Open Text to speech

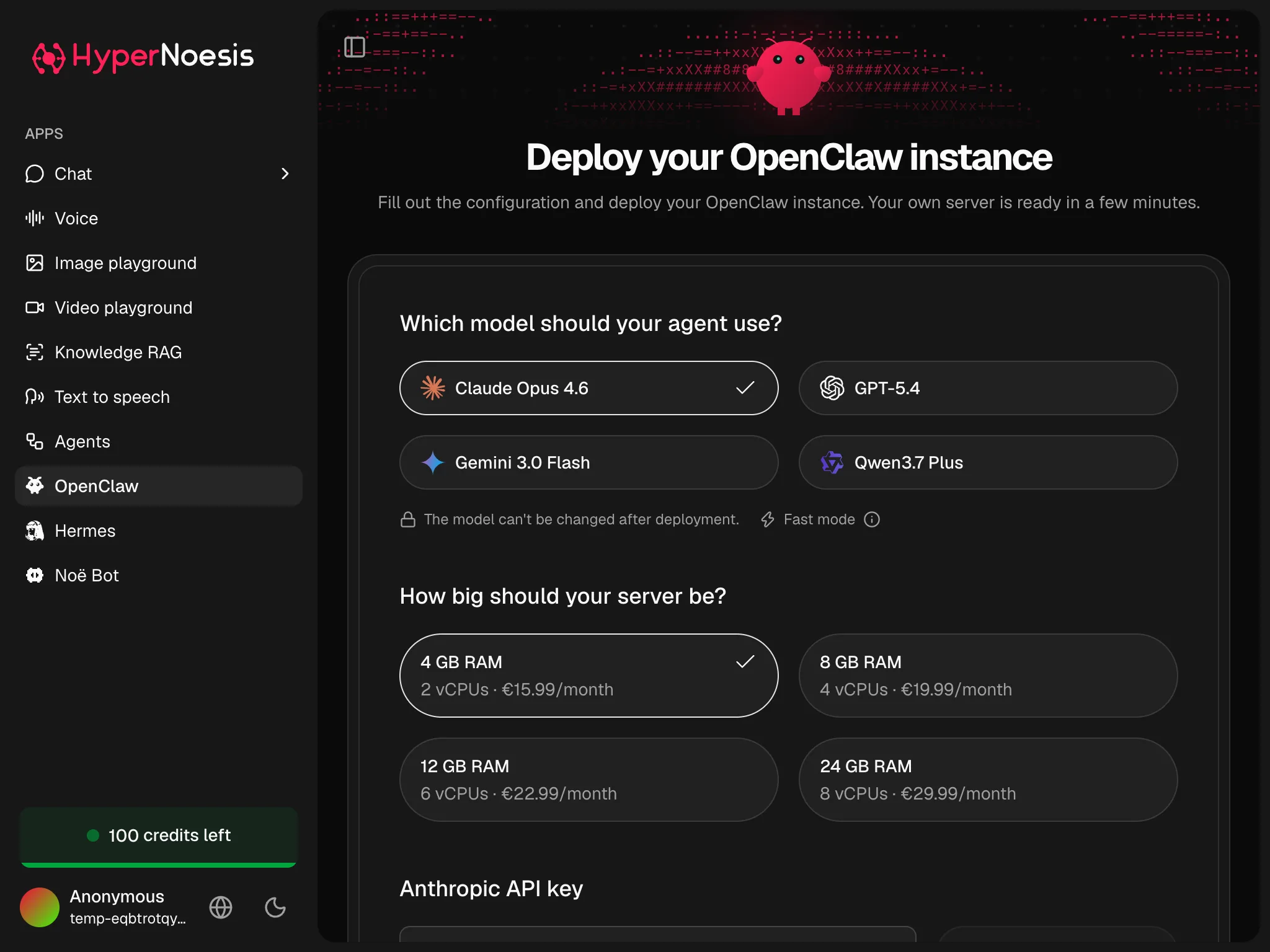point(159,397)
